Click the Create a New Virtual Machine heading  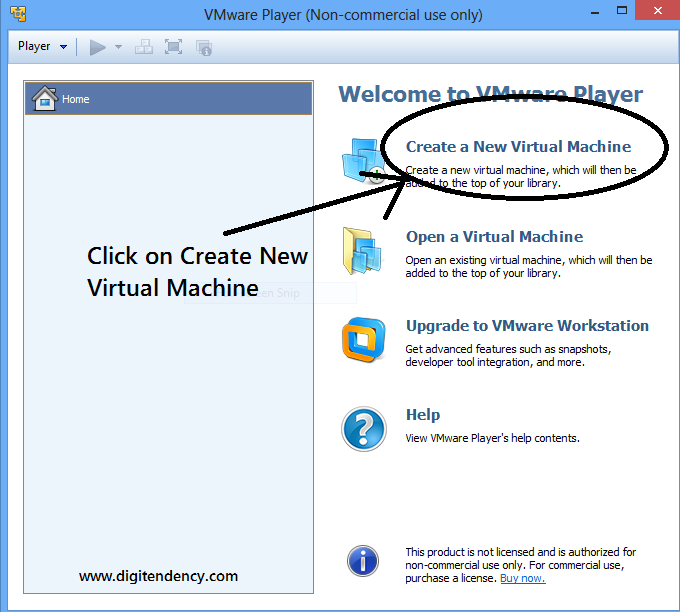click(518, 147)
